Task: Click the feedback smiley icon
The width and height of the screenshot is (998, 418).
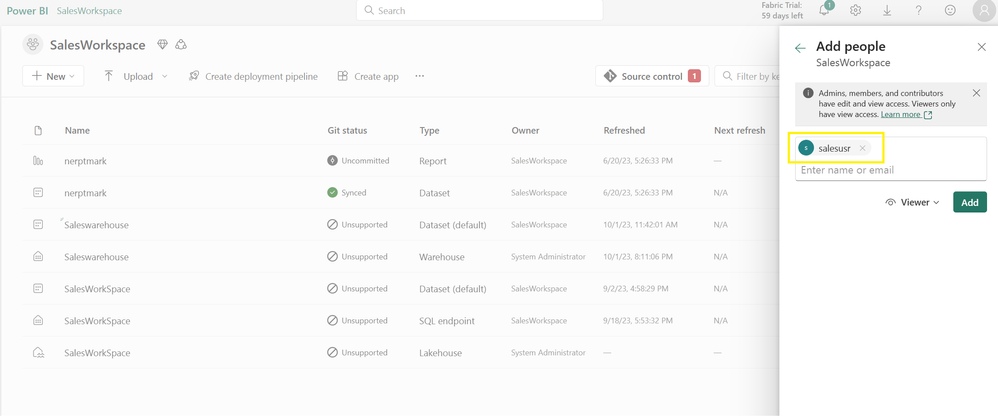Action: pyautogui.click(x=950, y=10)
